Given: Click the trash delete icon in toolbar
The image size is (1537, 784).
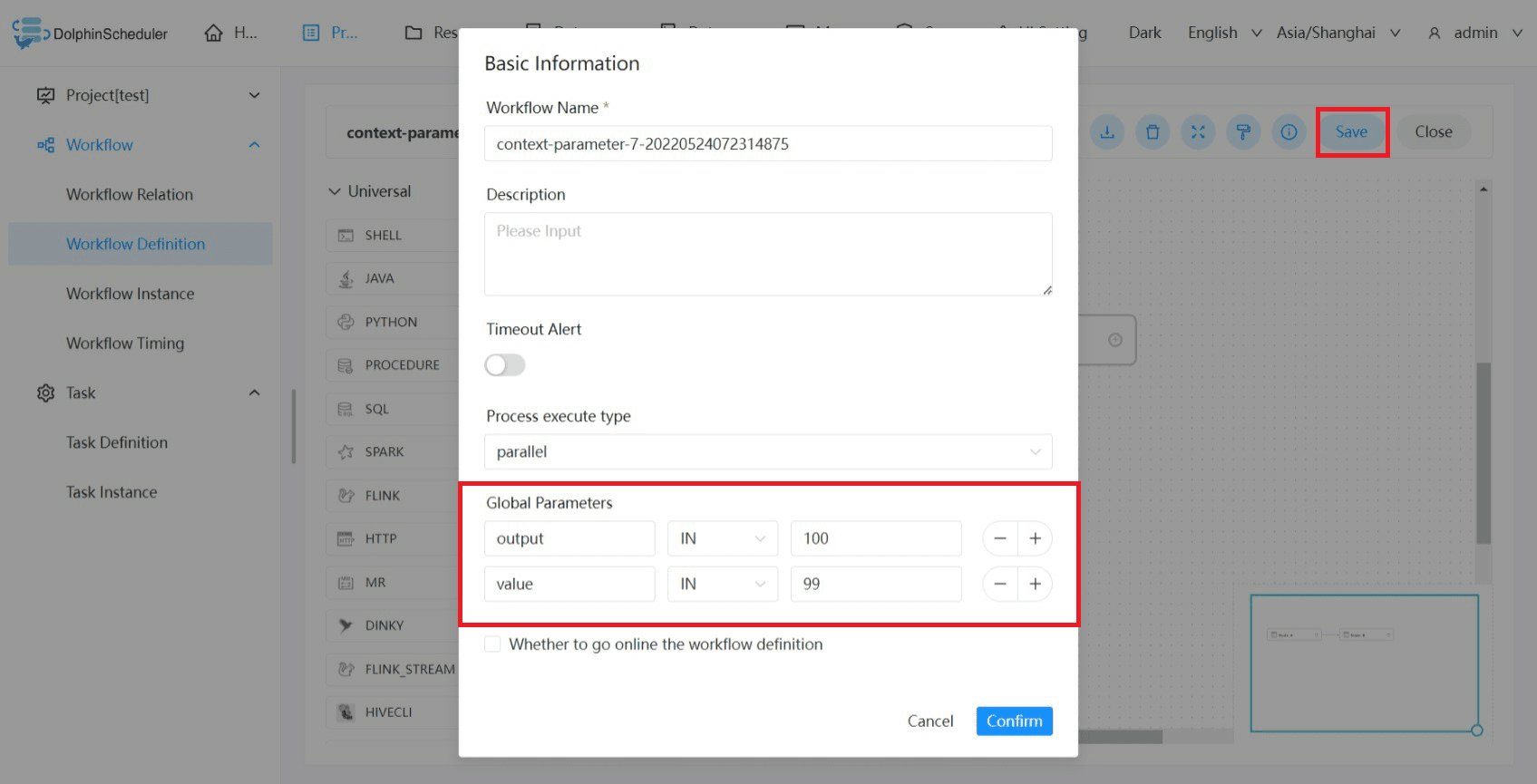Looking at the screenshot, I should 1153,132.
